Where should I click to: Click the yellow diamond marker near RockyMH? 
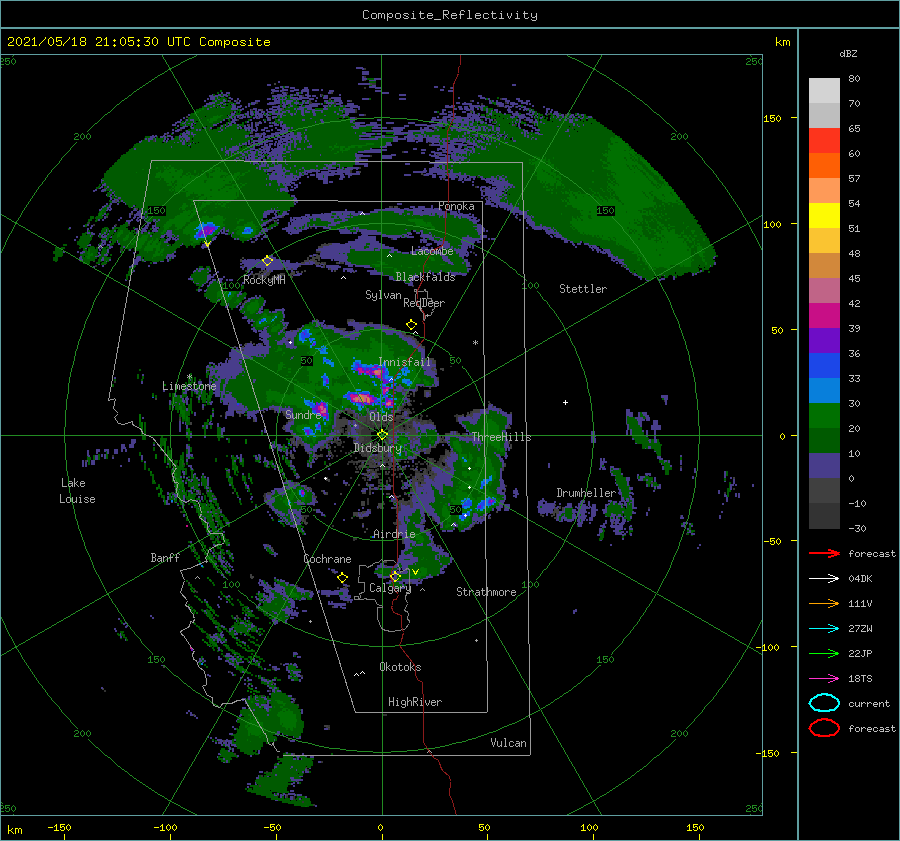(x=267, y=261)
